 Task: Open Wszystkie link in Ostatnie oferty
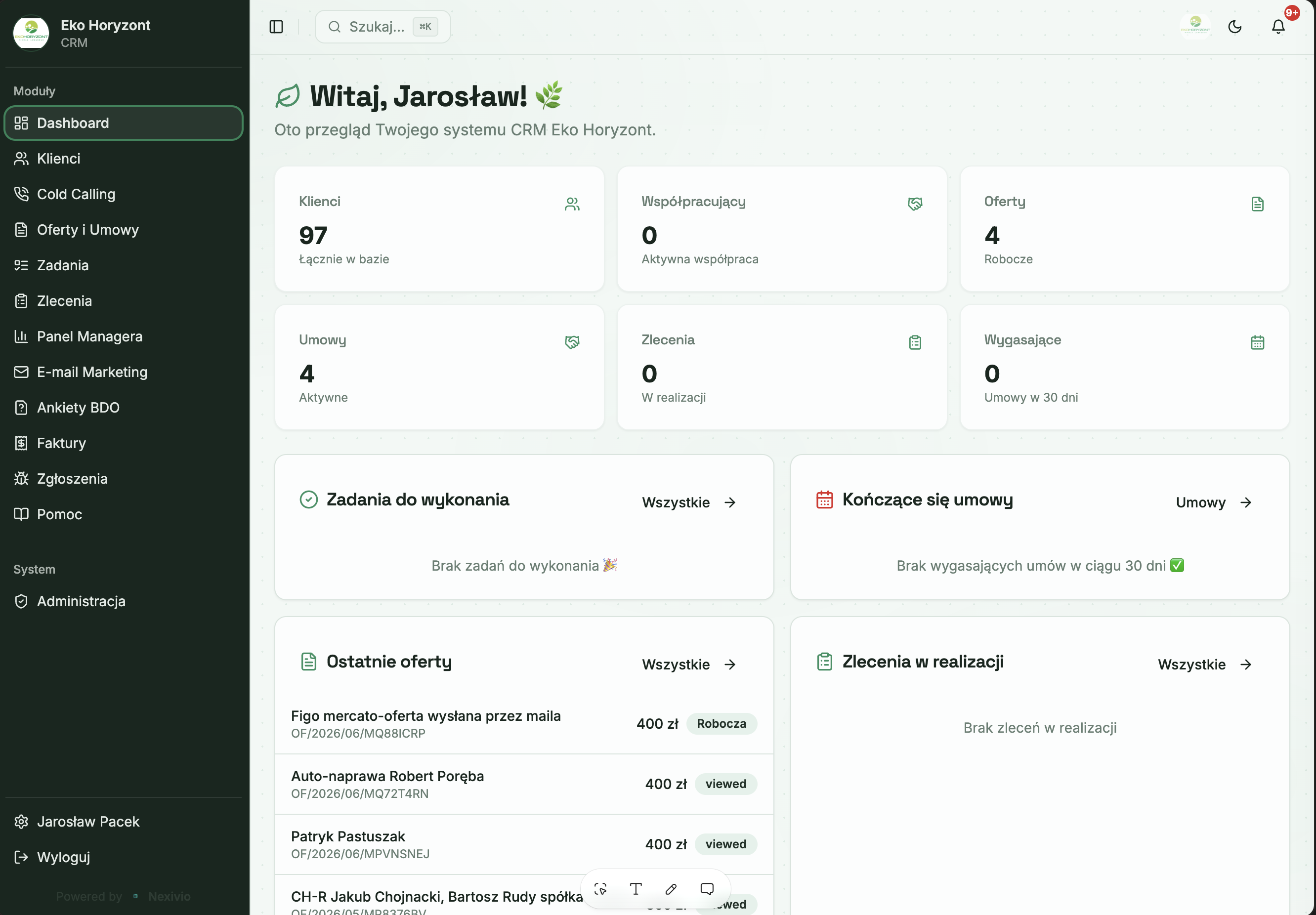[x=689, y=665]
